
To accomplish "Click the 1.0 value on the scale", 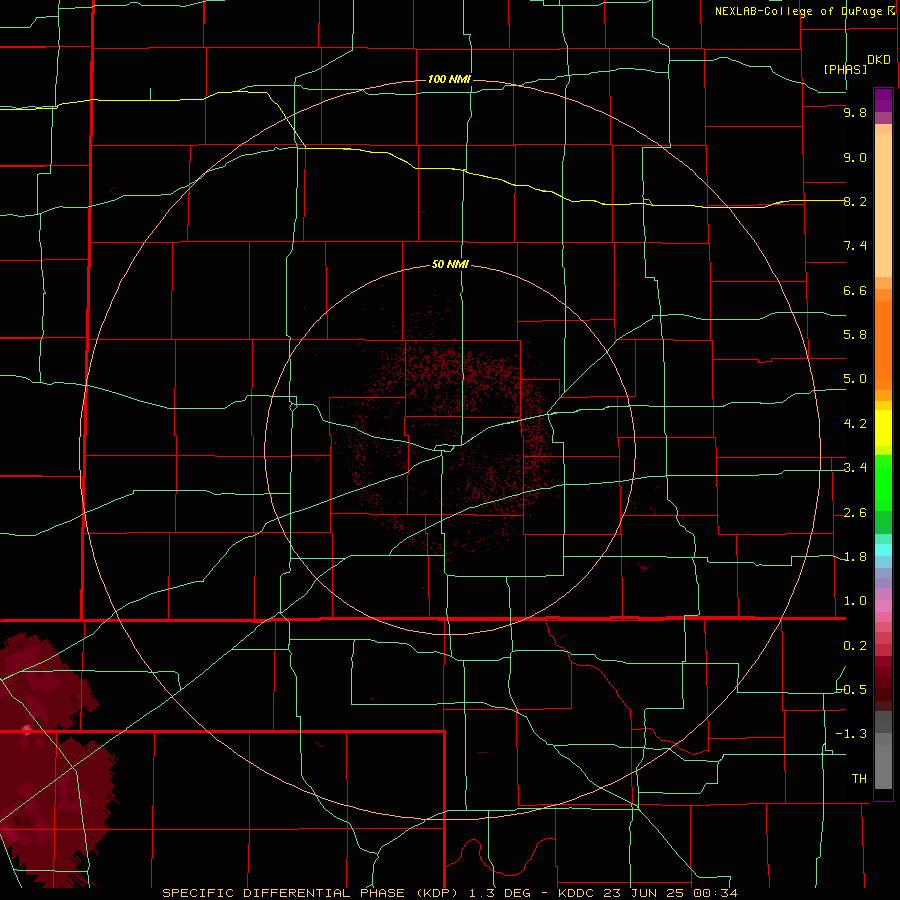I will pos(855,601).
